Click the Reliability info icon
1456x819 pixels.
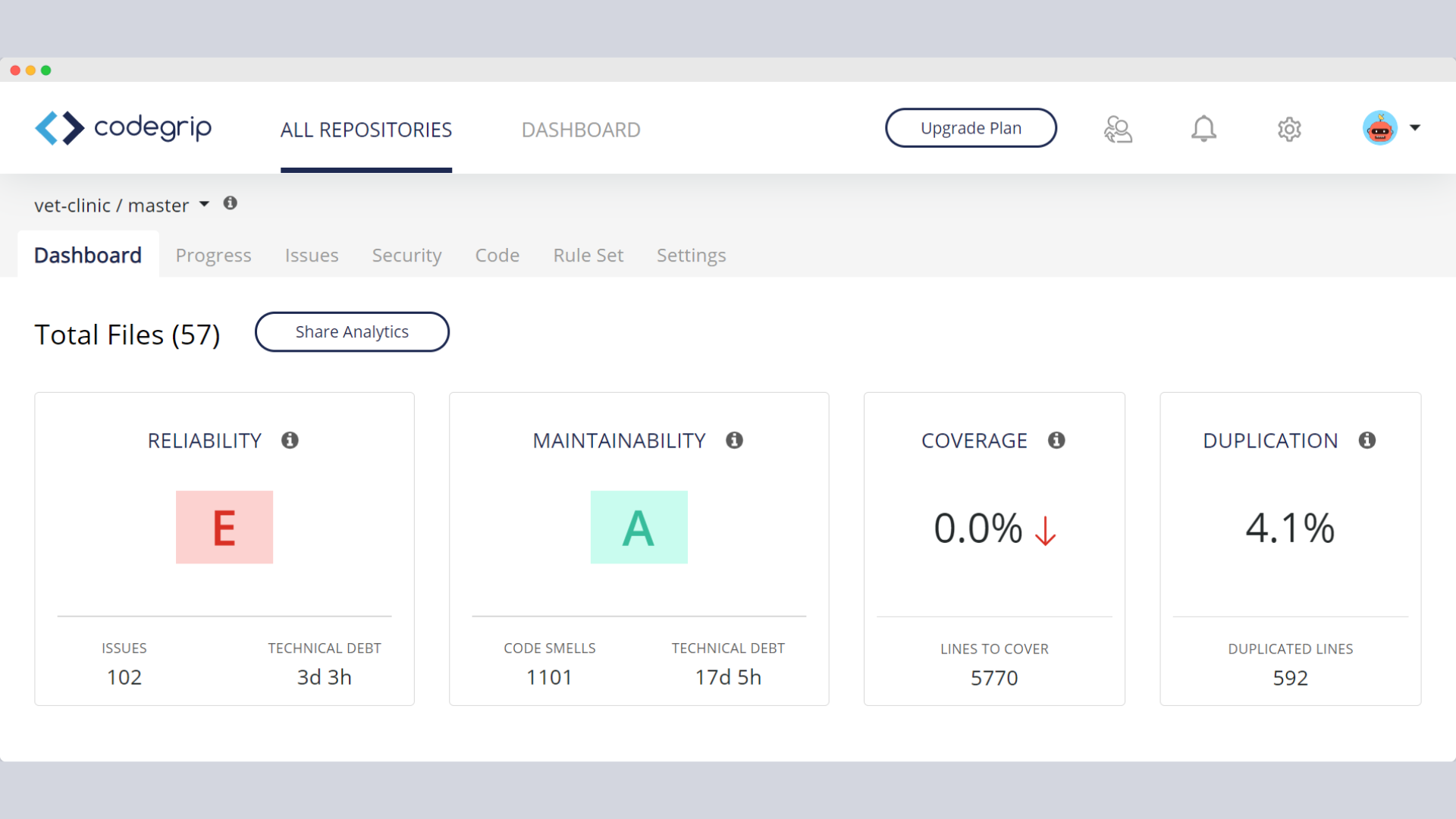tap(290, 441)
